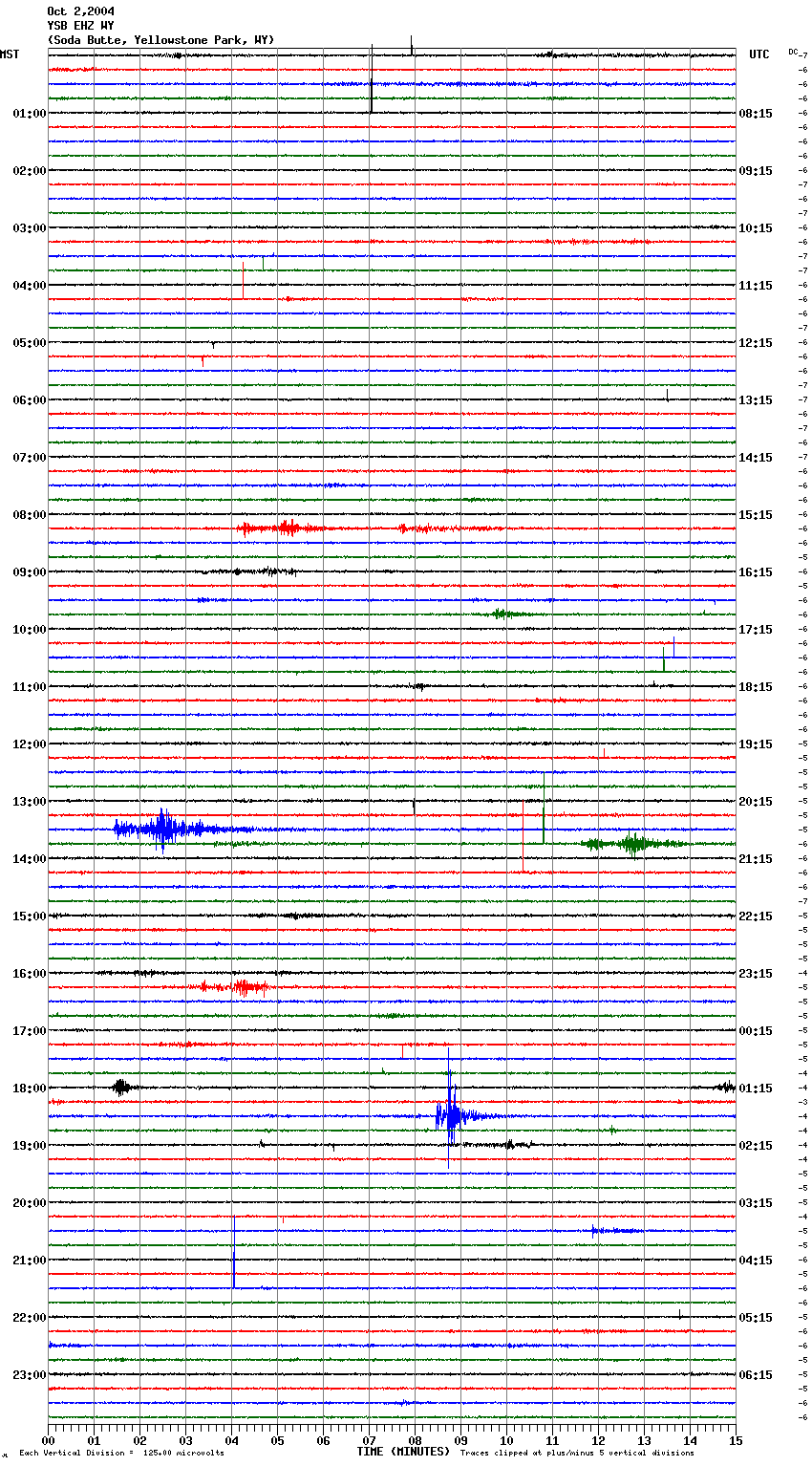Select the "DC" column header
Viewport: 812px width, 1466px height.
pyautogui.click(x=793, y=52)
